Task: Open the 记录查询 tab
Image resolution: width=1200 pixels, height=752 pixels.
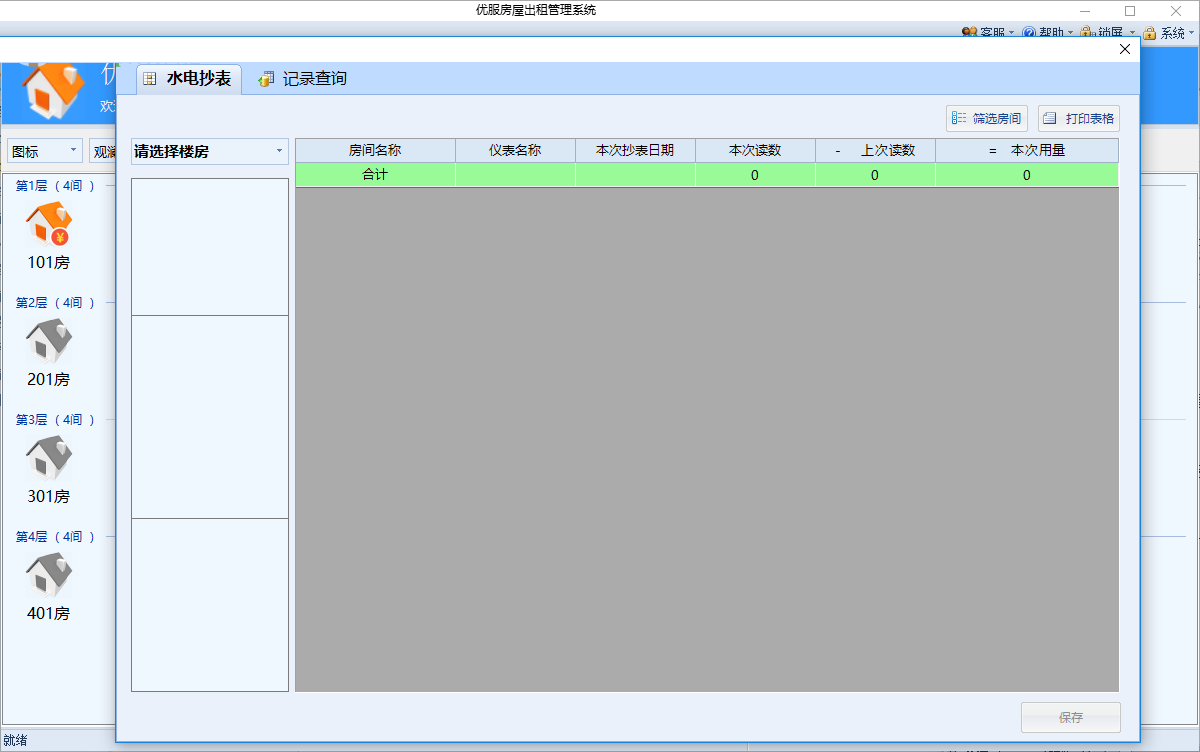Action: point(303,79)
